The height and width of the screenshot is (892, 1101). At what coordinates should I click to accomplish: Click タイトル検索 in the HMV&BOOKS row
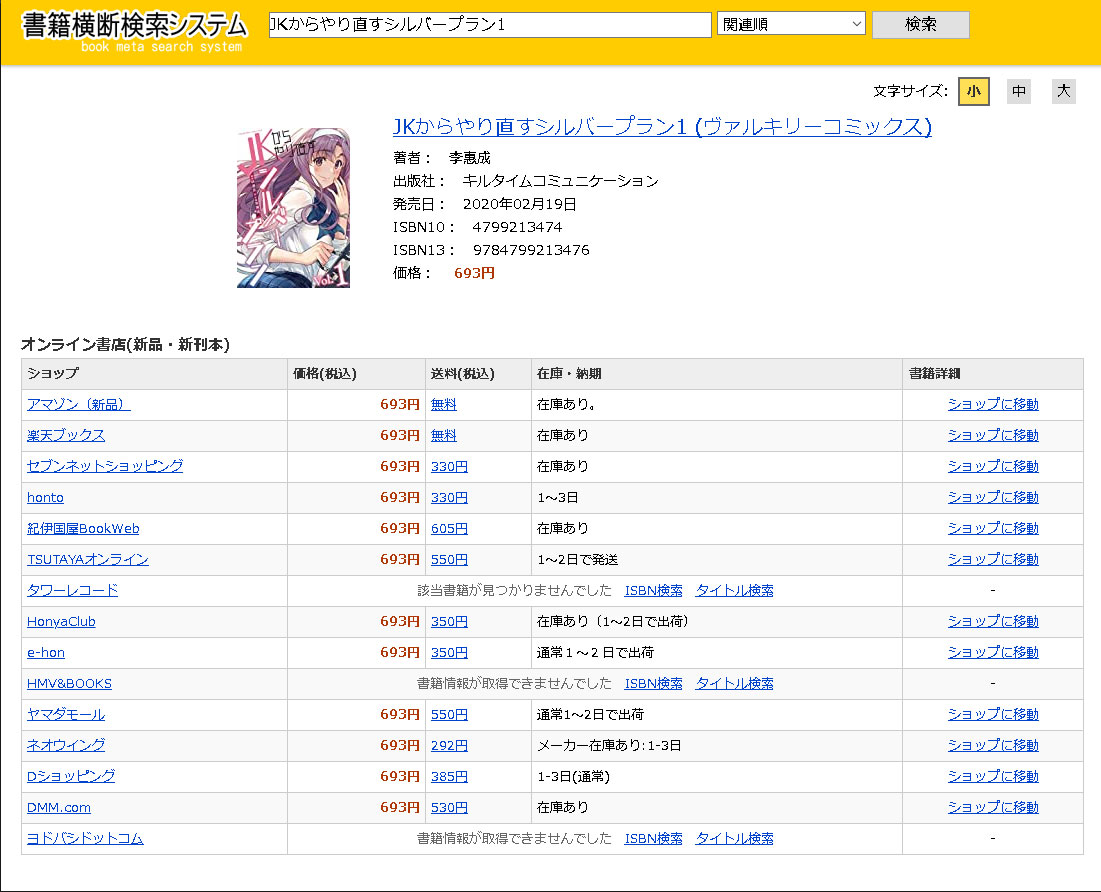(x=734, y=683)
